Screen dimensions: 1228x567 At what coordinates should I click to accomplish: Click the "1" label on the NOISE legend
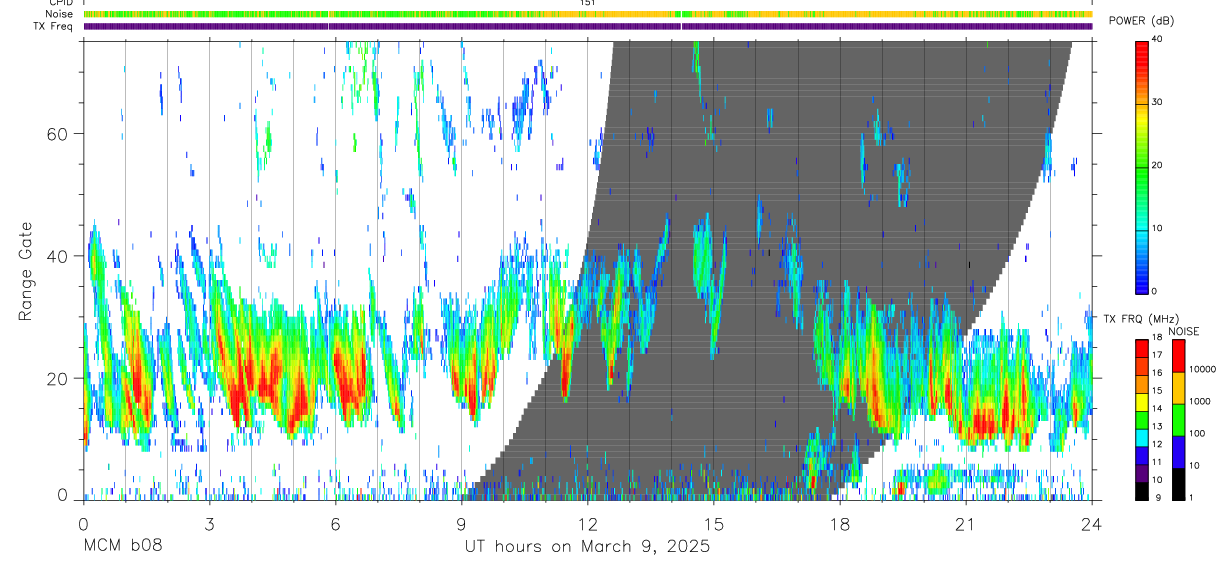(1190, 497)
